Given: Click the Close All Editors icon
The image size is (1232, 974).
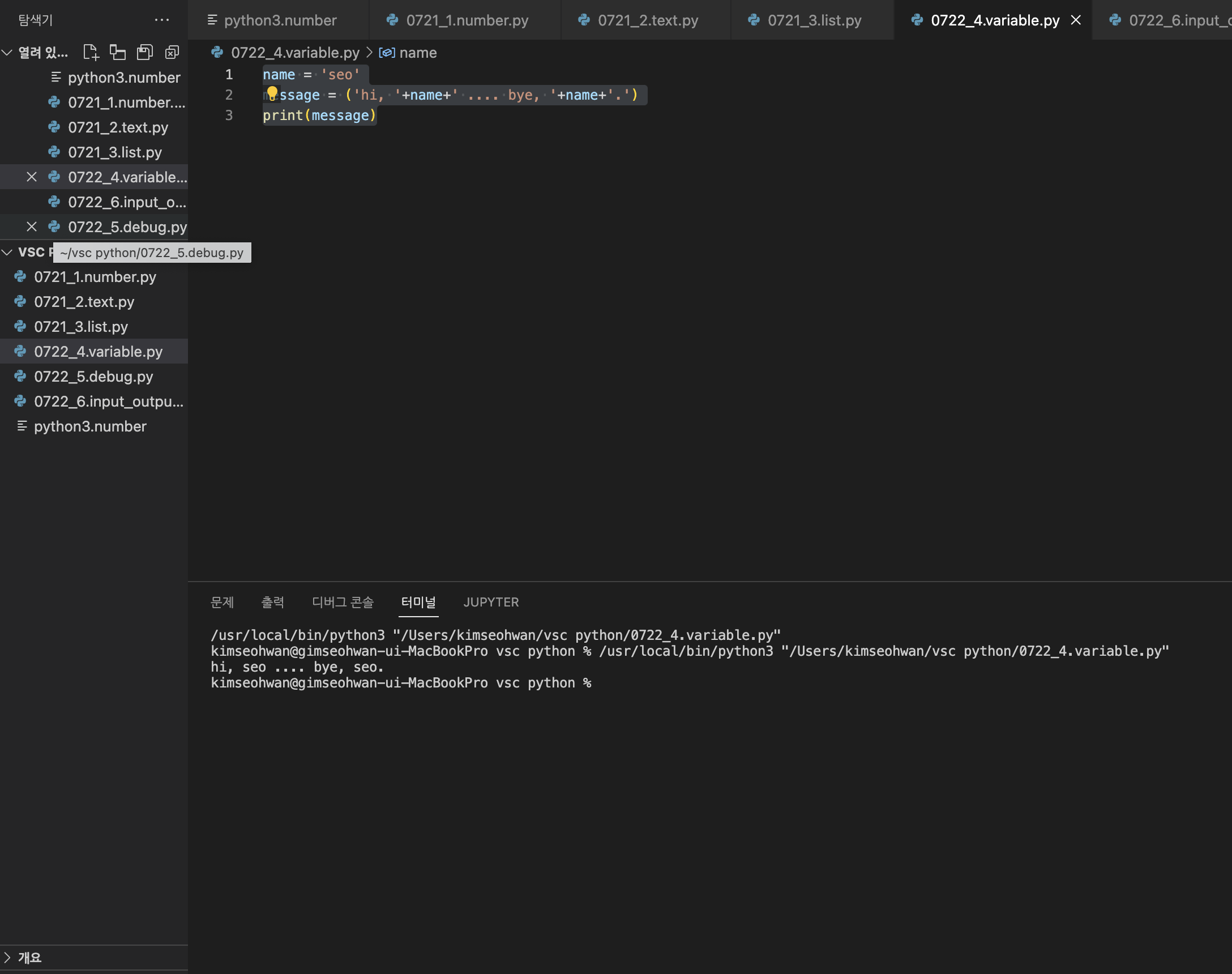Looking at the screenshot, I should (x=172, y=53).
